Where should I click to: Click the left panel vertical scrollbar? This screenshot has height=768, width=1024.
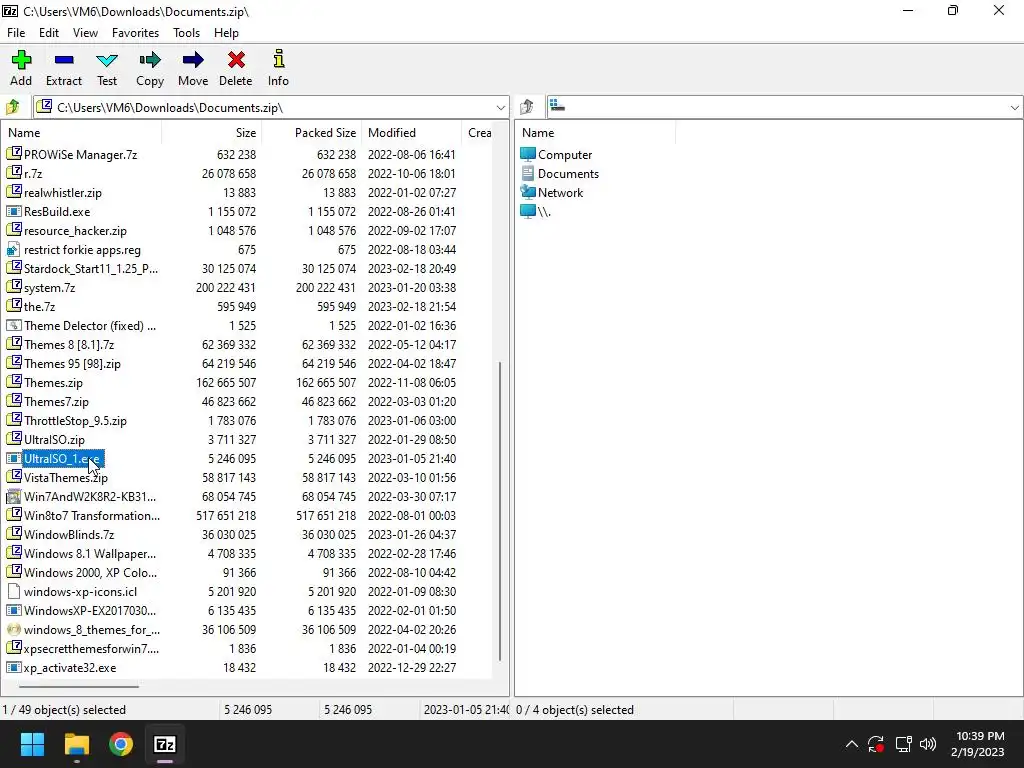(500, 511)
